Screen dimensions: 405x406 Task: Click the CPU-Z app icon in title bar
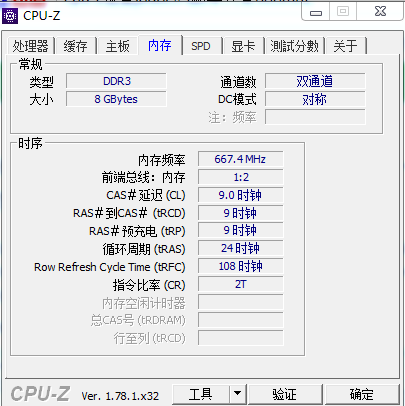[10, 16]
